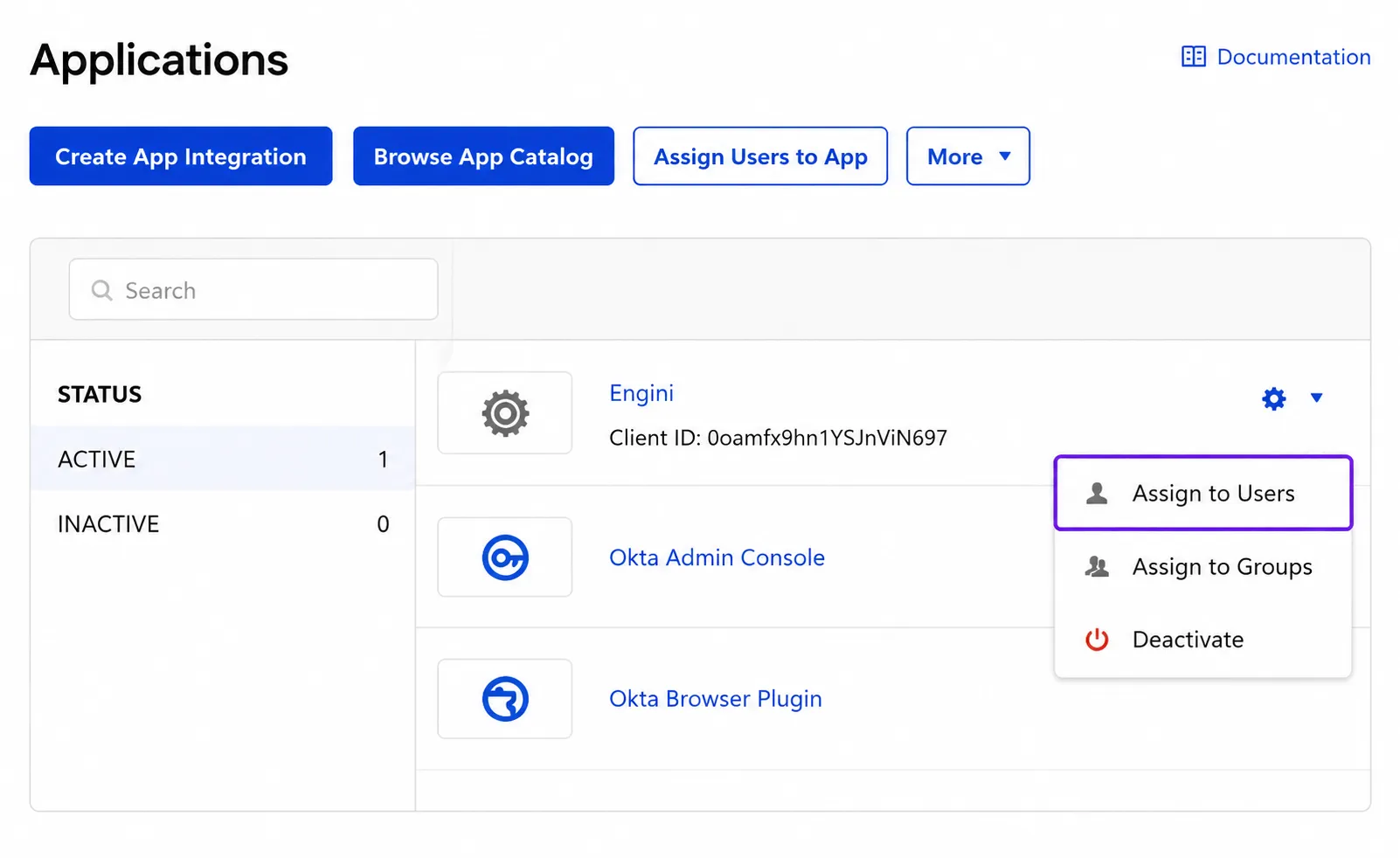Select Assign to Users menu entry
Screen dimensions: 1400x858
(1203, 493)
